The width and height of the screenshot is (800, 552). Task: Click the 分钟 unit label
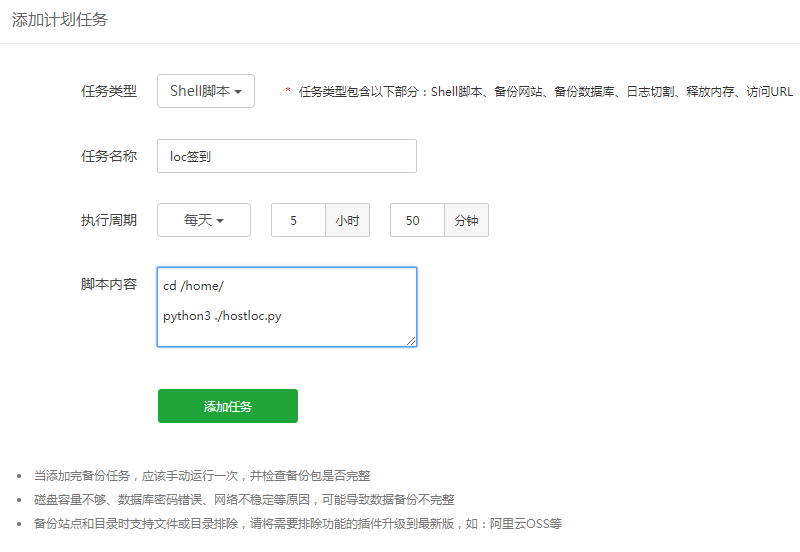click(466, 220)
